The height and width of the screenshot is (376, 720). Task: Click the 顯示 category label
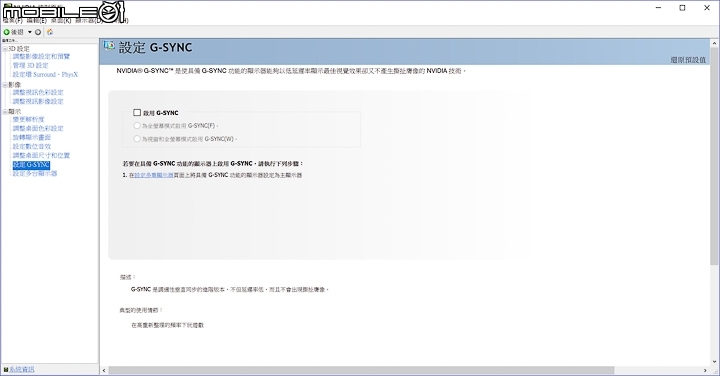pos(15,112)
